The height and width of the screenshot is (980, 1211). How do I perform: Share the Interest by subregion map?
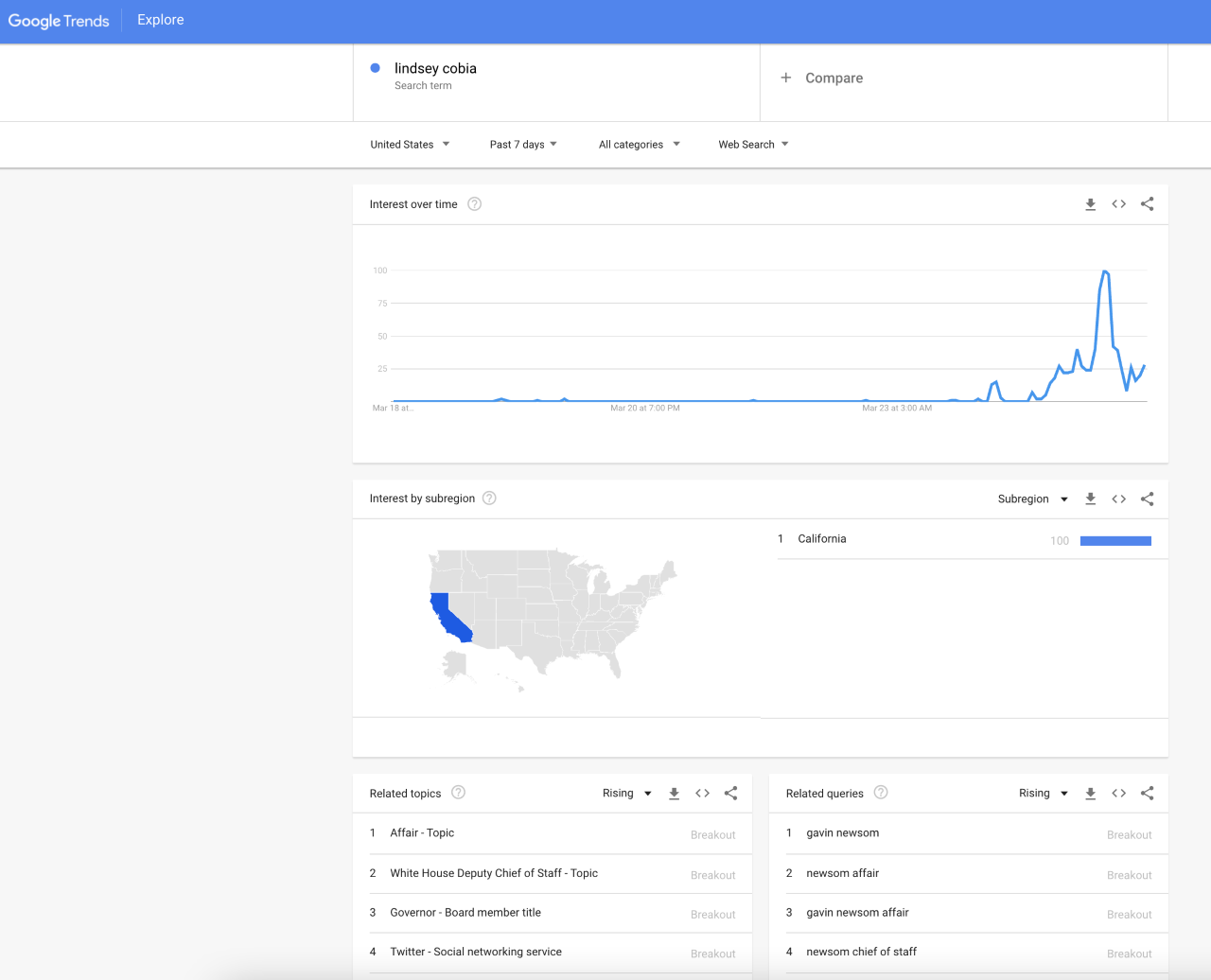click(1147, 499)
